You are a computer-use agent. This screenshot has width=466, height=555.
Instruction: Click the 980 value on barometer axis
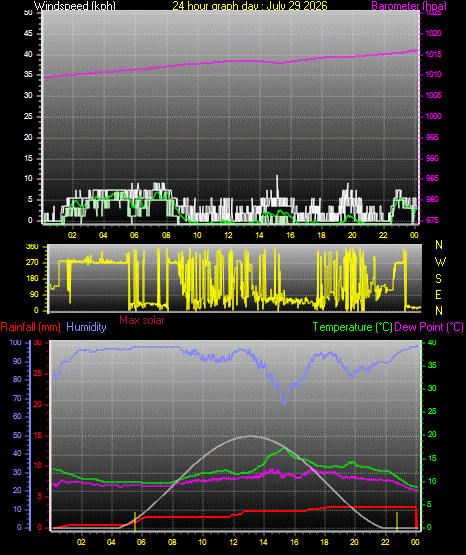432,199
